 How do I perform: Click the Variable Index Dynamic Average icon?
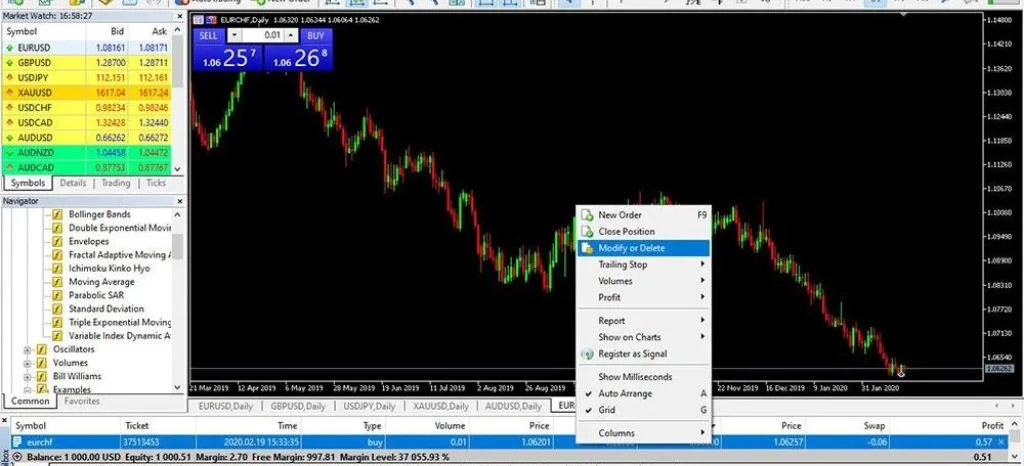57,336
